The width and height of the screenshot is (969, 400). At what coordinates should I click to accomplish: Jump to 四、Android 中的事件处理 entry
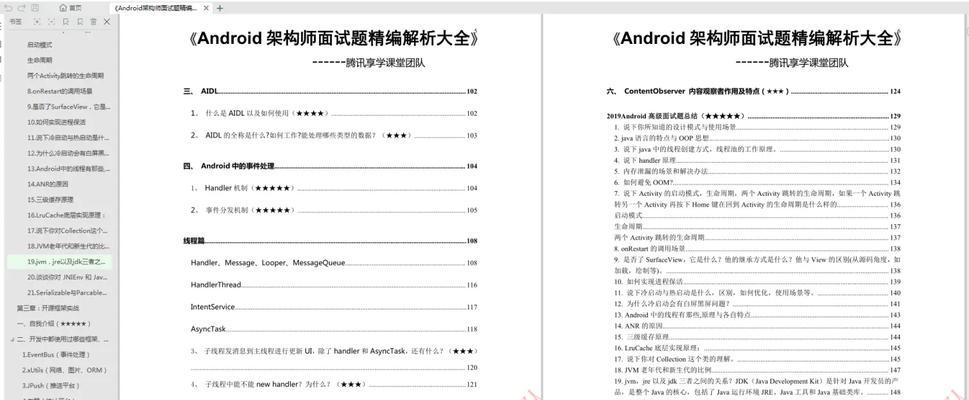331,166
